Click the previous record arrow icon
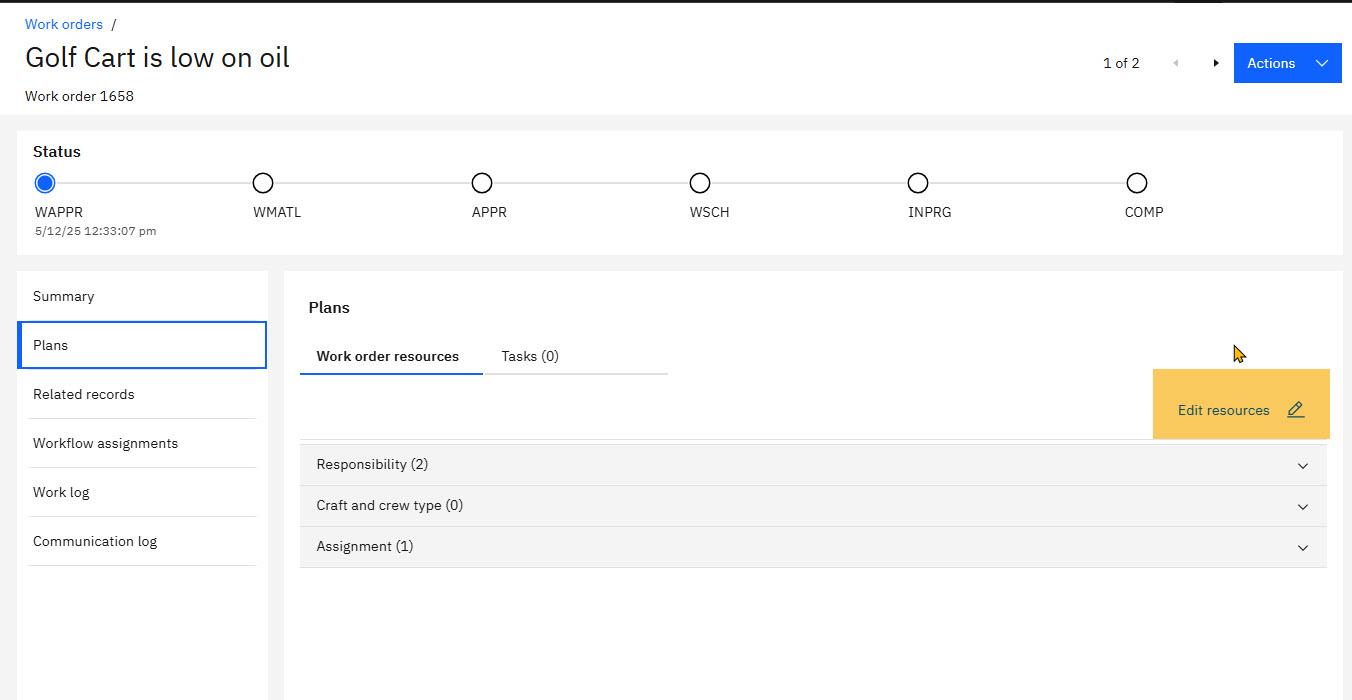This screenshot has height=700, width=1352. click(x=1175, y=62)
